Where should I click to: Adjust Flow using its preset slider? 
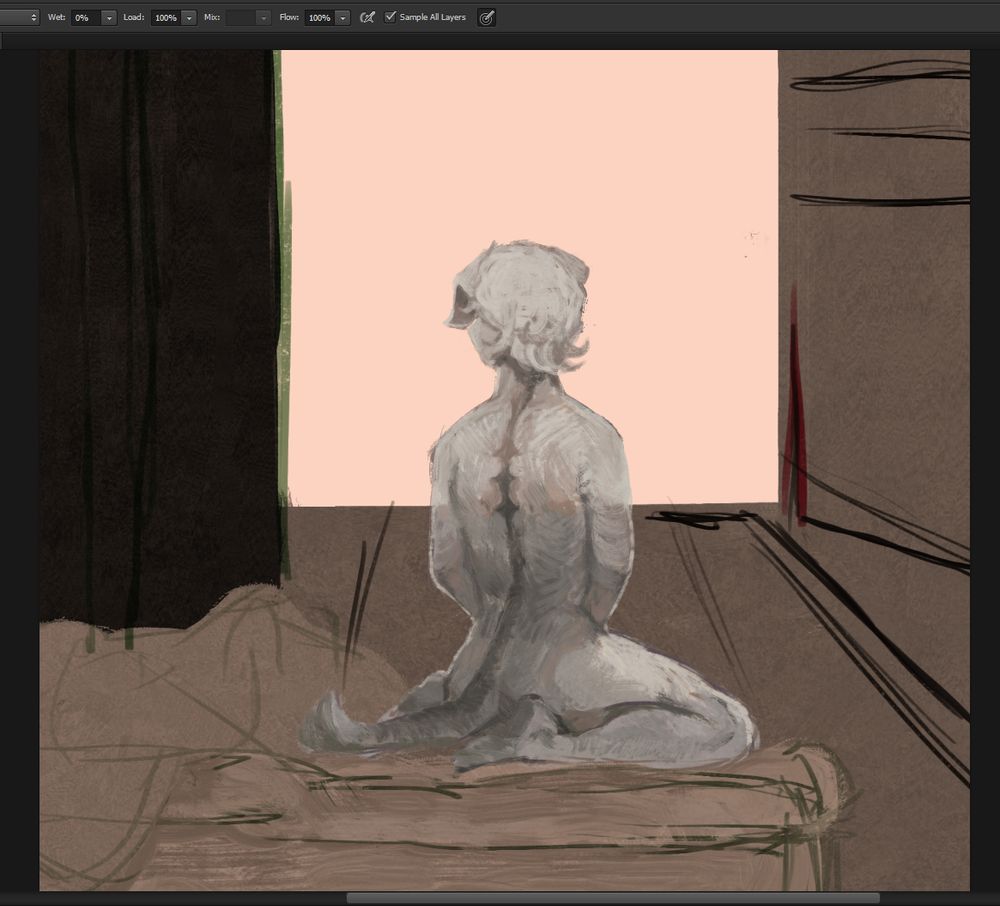(x=341, y=17)
